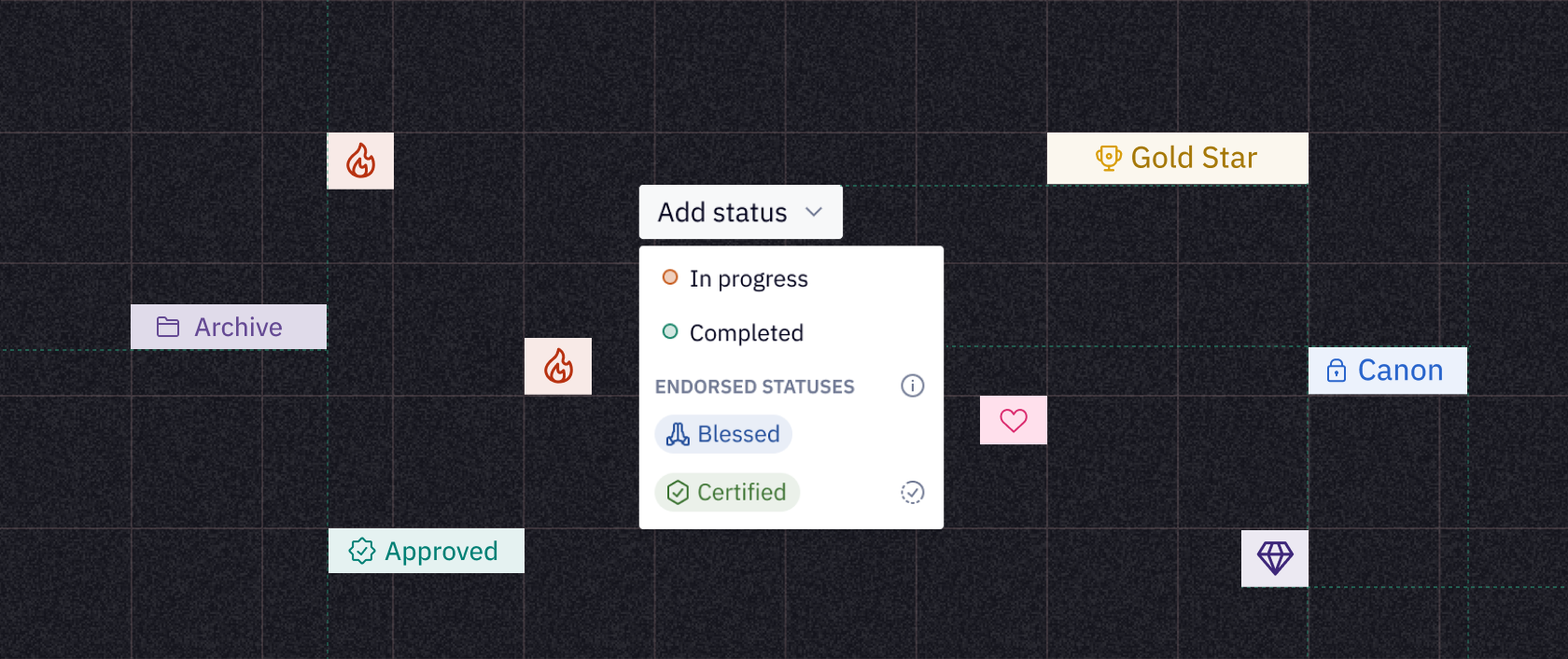
Task: Click the pink heart icon tile
Action: tap(1014, 420)
